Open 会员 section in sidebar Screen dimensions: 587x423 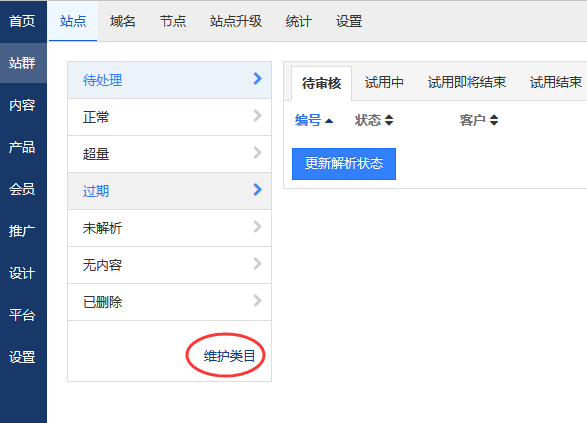[22, 189]
